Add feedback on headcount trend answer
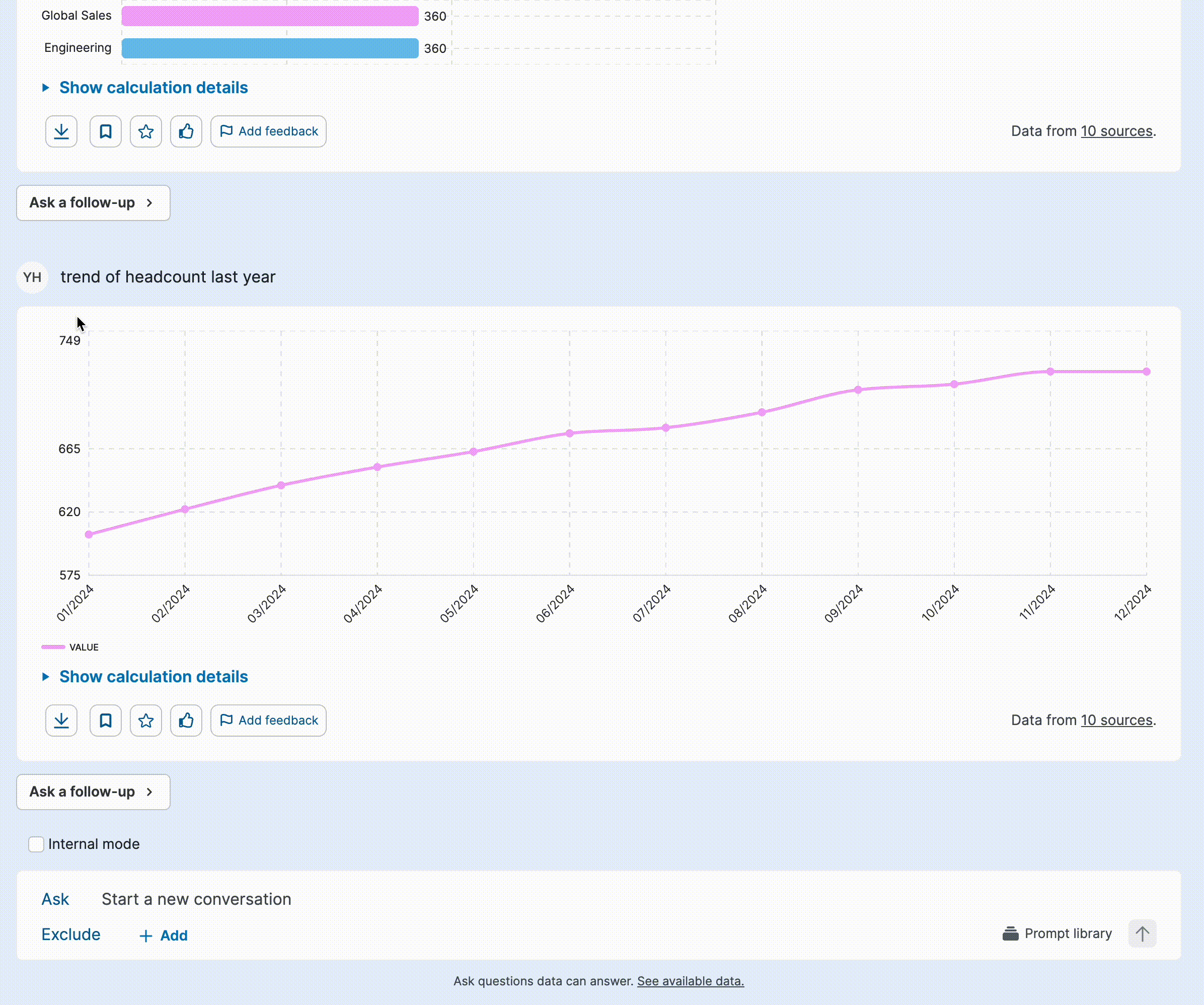Viewport: 1204px width, 1005px height. click(268, 721)
